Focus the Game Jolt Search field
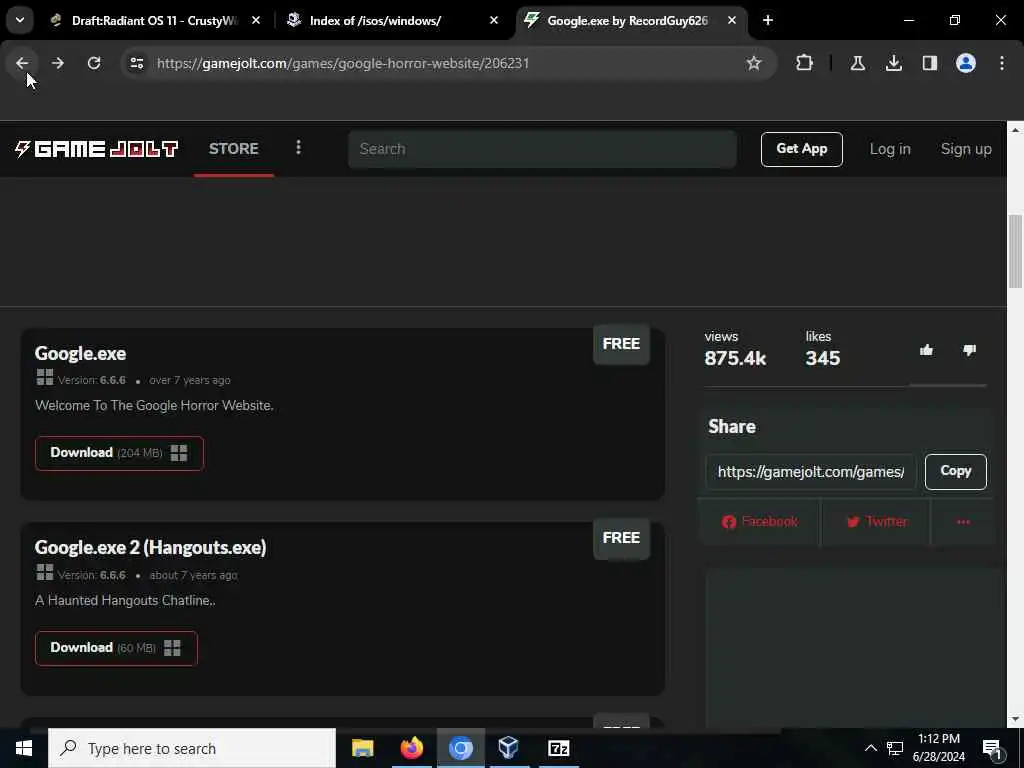 click(x=542, y=149)
